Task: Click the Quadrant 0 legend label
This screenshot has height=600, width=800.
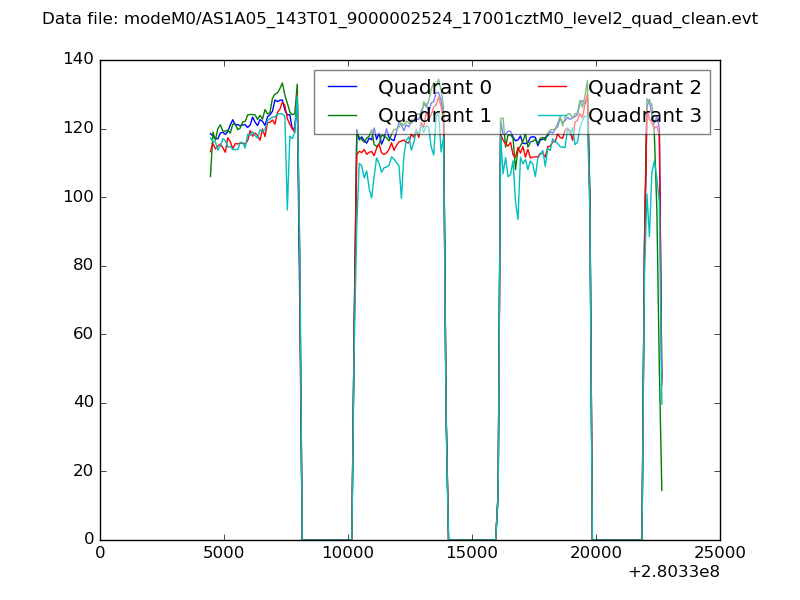Action: 434,88
